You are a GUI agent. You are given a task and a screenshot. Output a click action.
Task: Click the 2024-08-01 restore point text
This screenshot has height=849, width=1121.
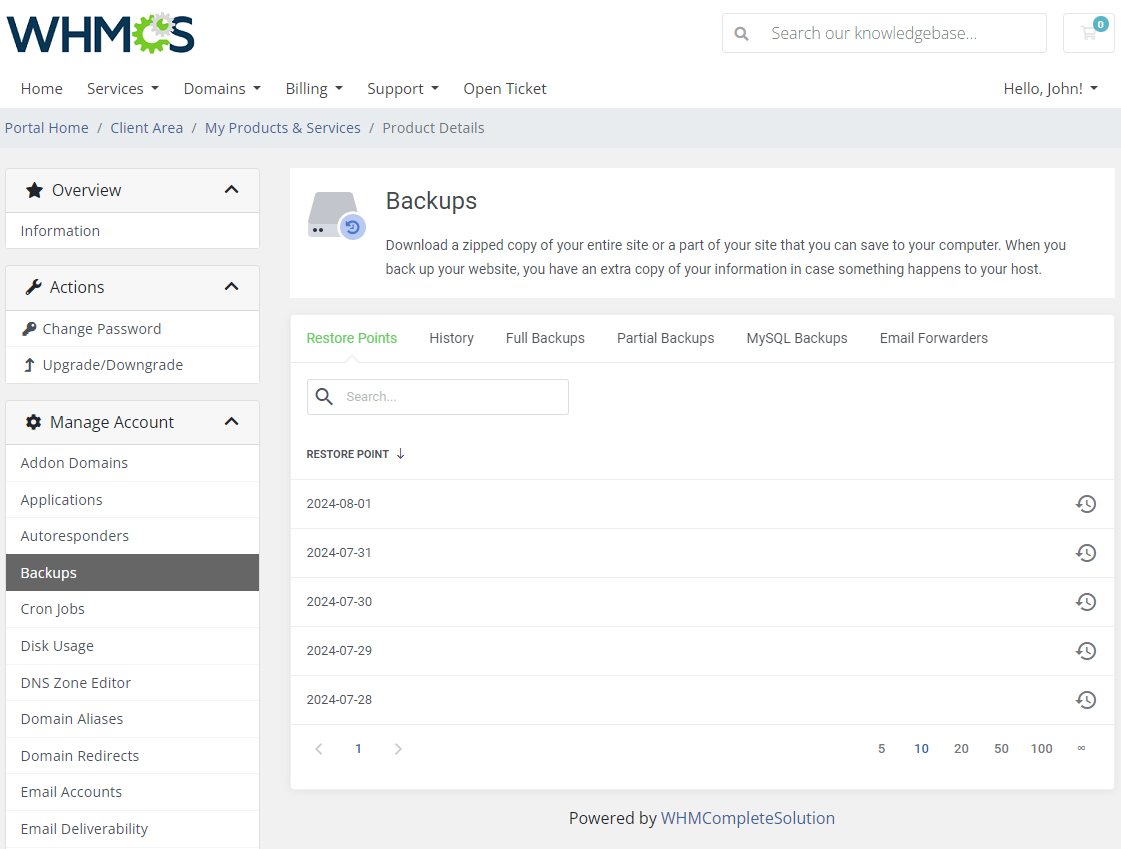click(339, 504)
